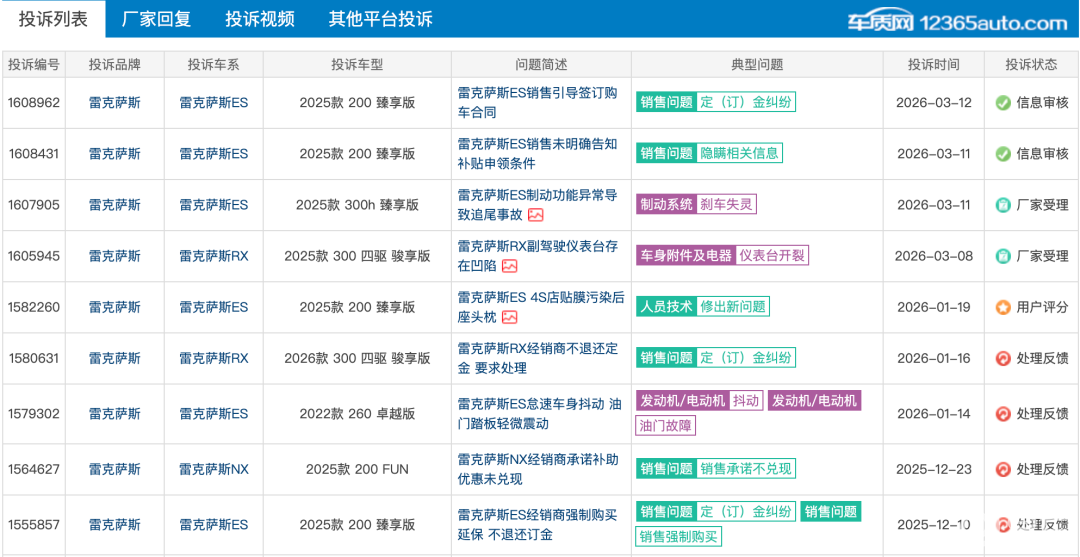Click 处理反馈 status icon for complaint 1564627
This screenshot has height=557, width=1080.
tap(1003, 469)
